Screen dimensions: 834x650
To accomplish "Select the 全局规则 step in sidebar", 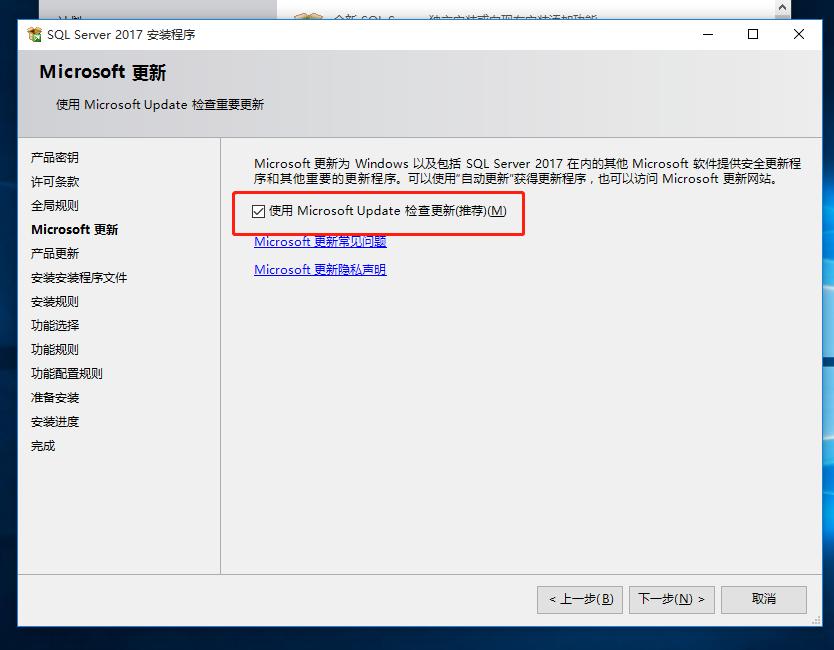I will 55,205.
